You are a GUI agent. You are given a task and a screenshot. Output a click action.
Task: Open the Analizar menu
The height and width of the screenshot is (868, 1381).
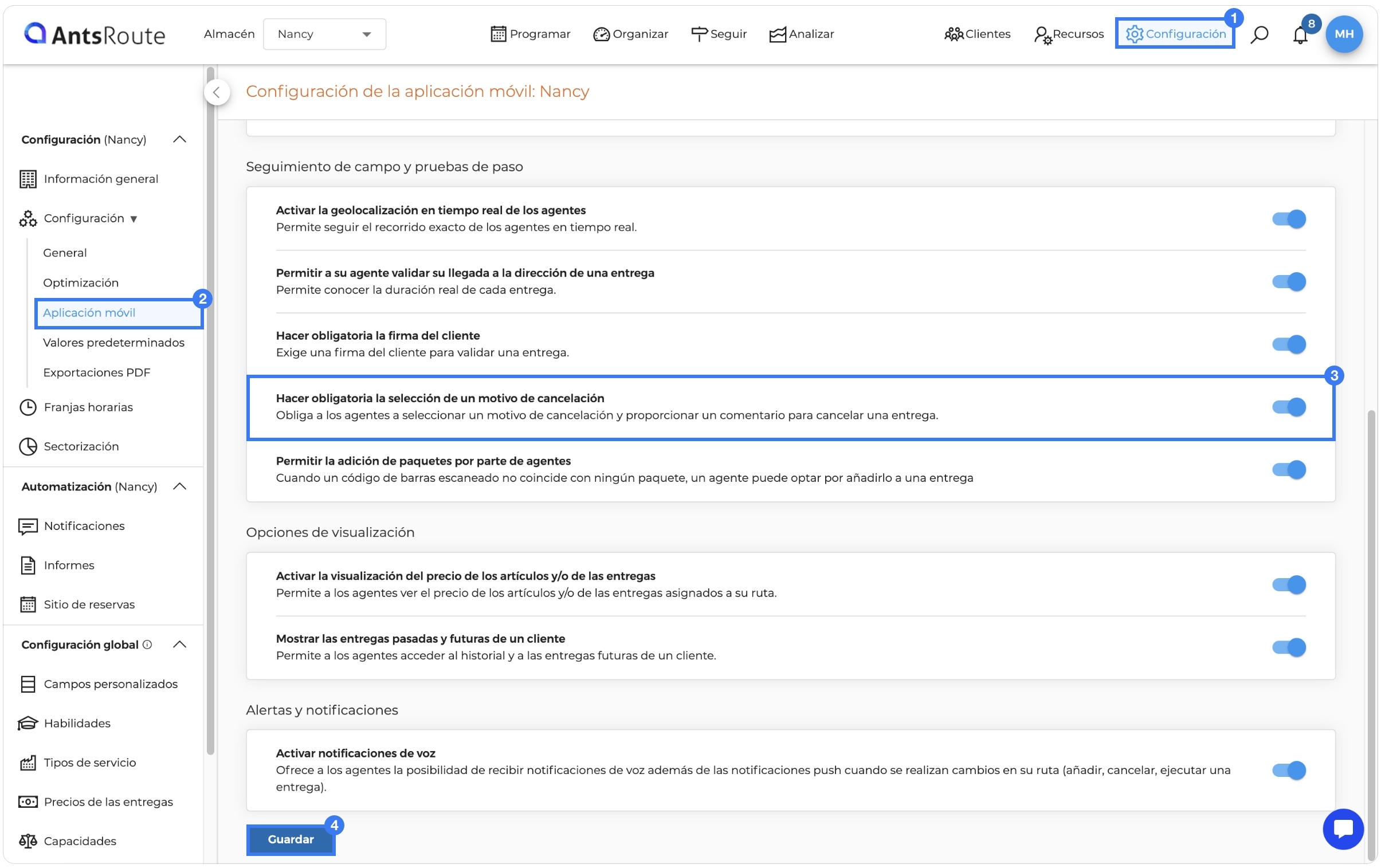801,34
